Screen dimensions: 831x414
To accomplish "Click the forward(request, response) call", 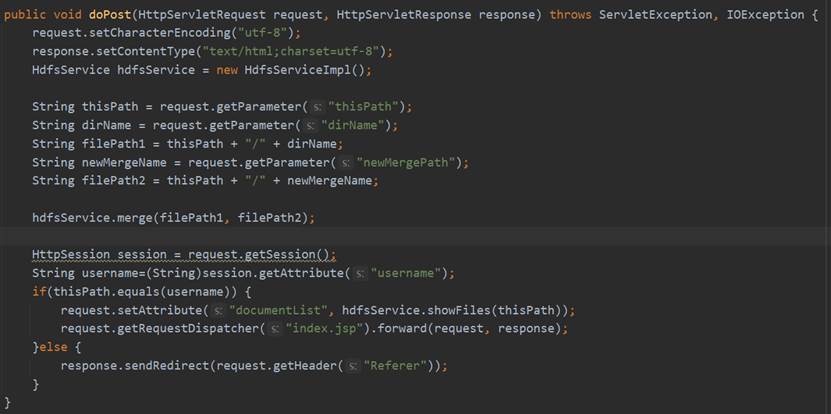I will pyautogui.click(x=469, y=328).
